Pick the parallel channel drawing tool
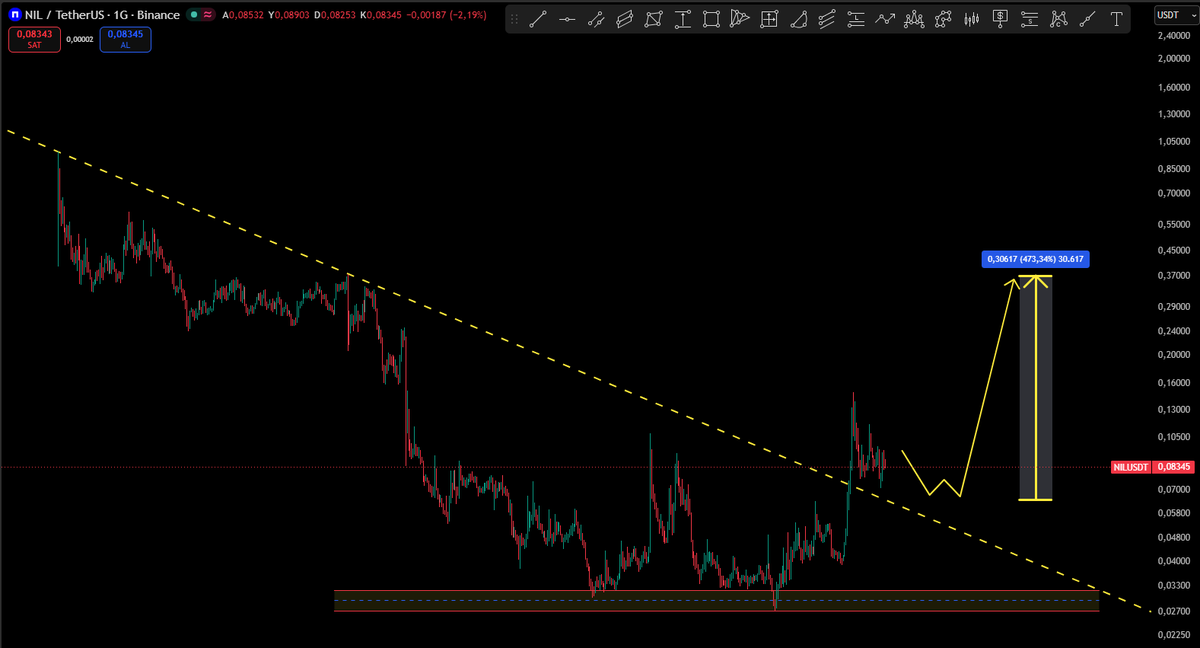This screenshot has height=648, width=1200. click(625, 18)
